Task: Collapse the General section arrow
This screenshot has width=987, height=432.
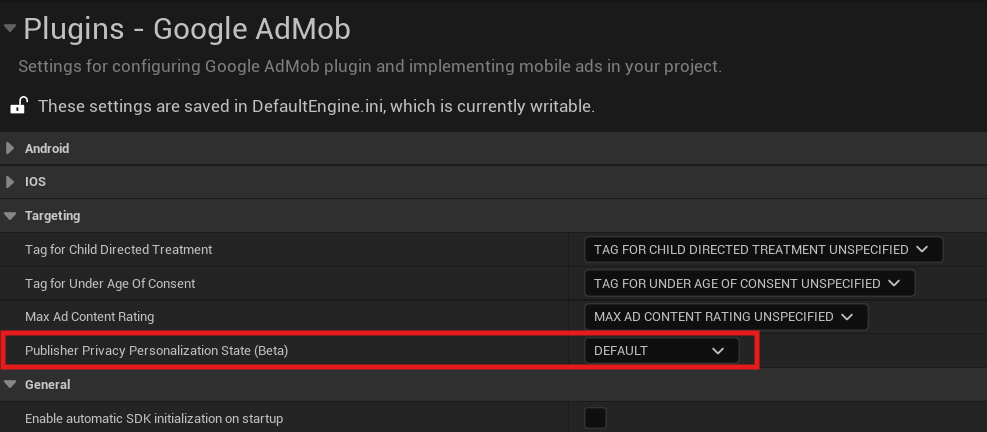Action: pyautogui.click(x=10, y=384)
